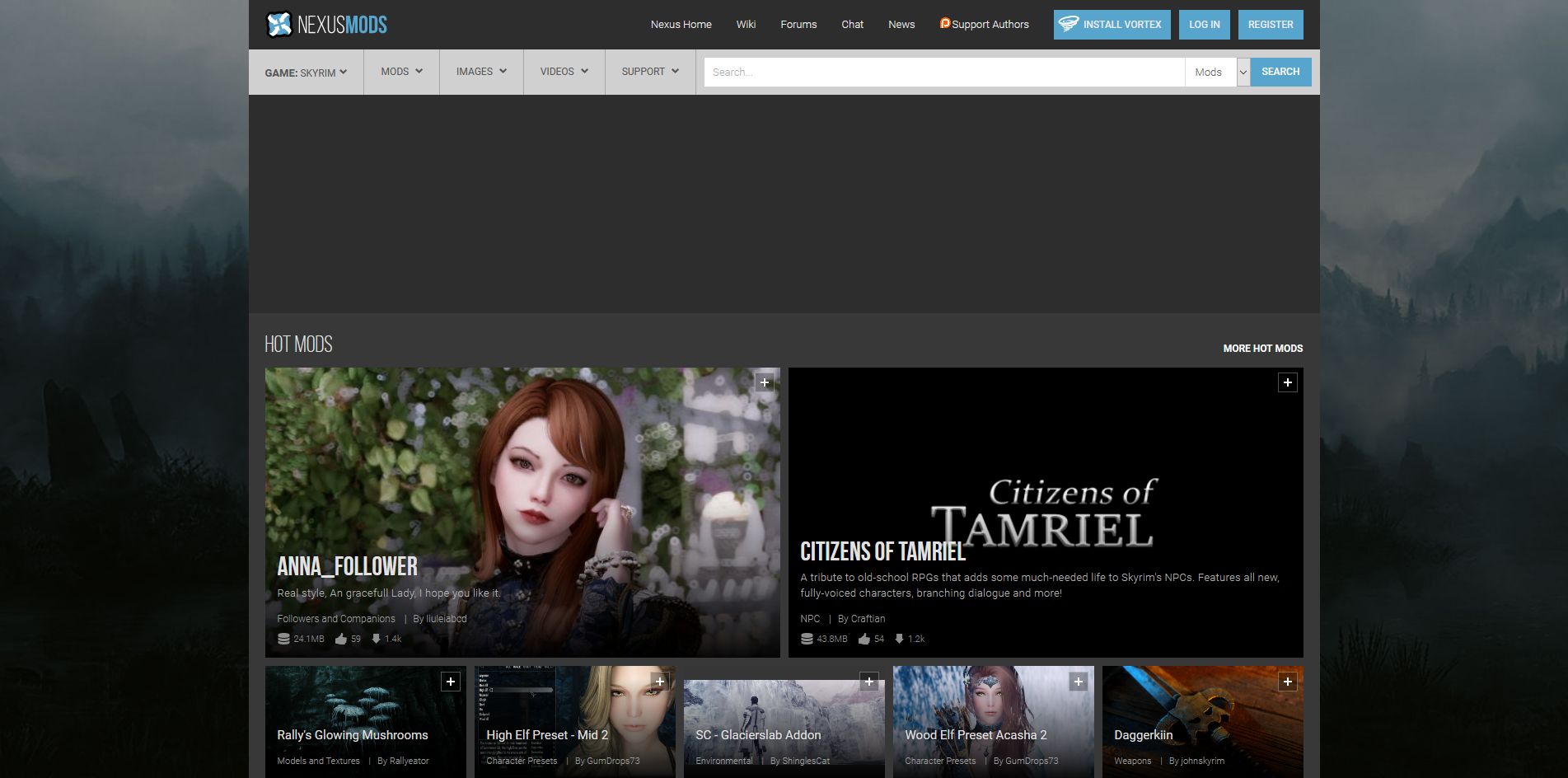Click the Install Vortex button
Viewport: 1568px width, 778px height.
(1112, 25)
